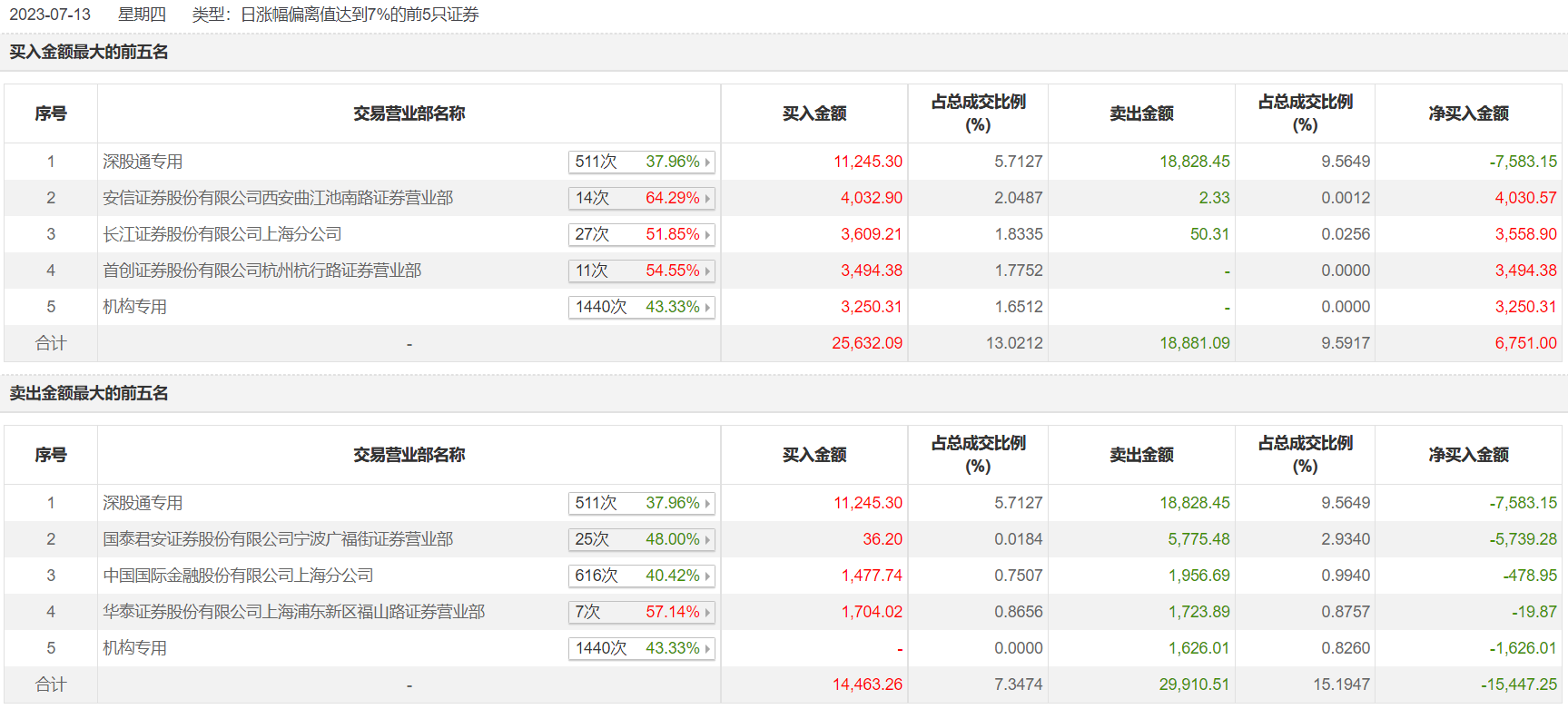Click the 11次 54.55% badge for 首创证券

(641, 271)
